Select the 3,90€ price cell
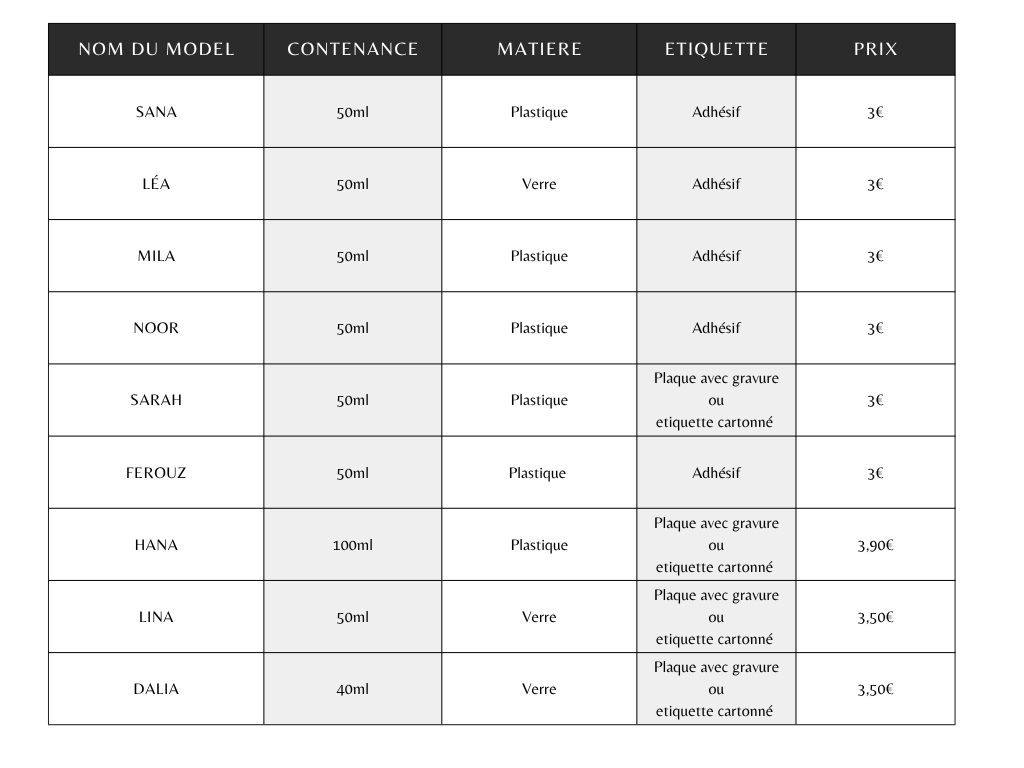1024x768 pixels. pyautogui.click(x=875, y=545)
